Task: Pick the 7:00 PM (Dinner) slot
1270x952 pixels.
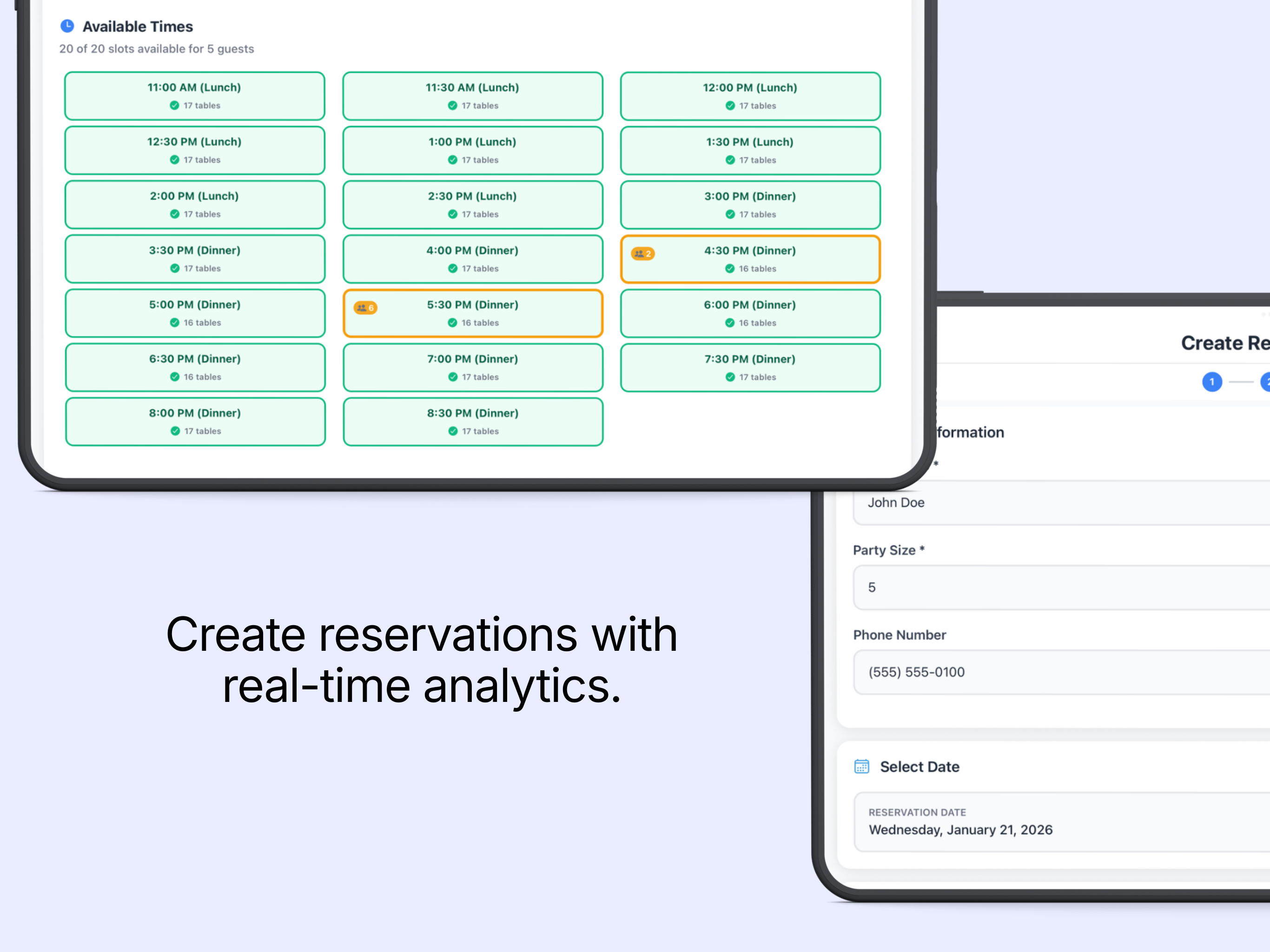Action: click(x=472, y=368)
